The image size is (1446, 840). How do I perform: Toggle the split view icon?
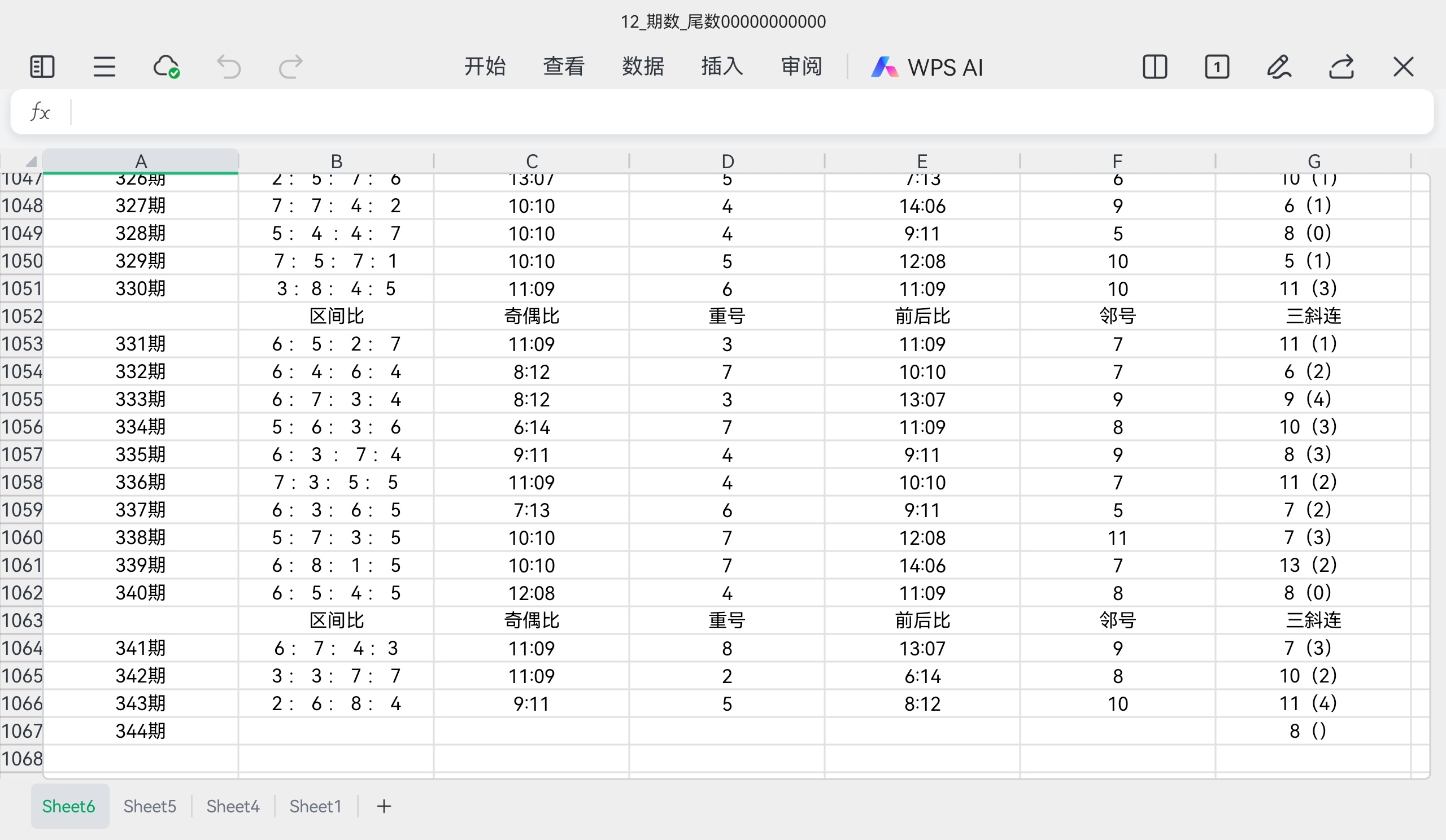[1155, 67]
